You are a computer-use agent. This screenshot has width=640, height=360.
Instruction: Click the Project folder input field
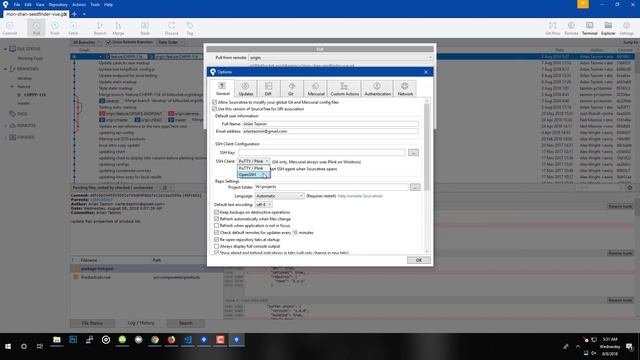tap(331, 187)
